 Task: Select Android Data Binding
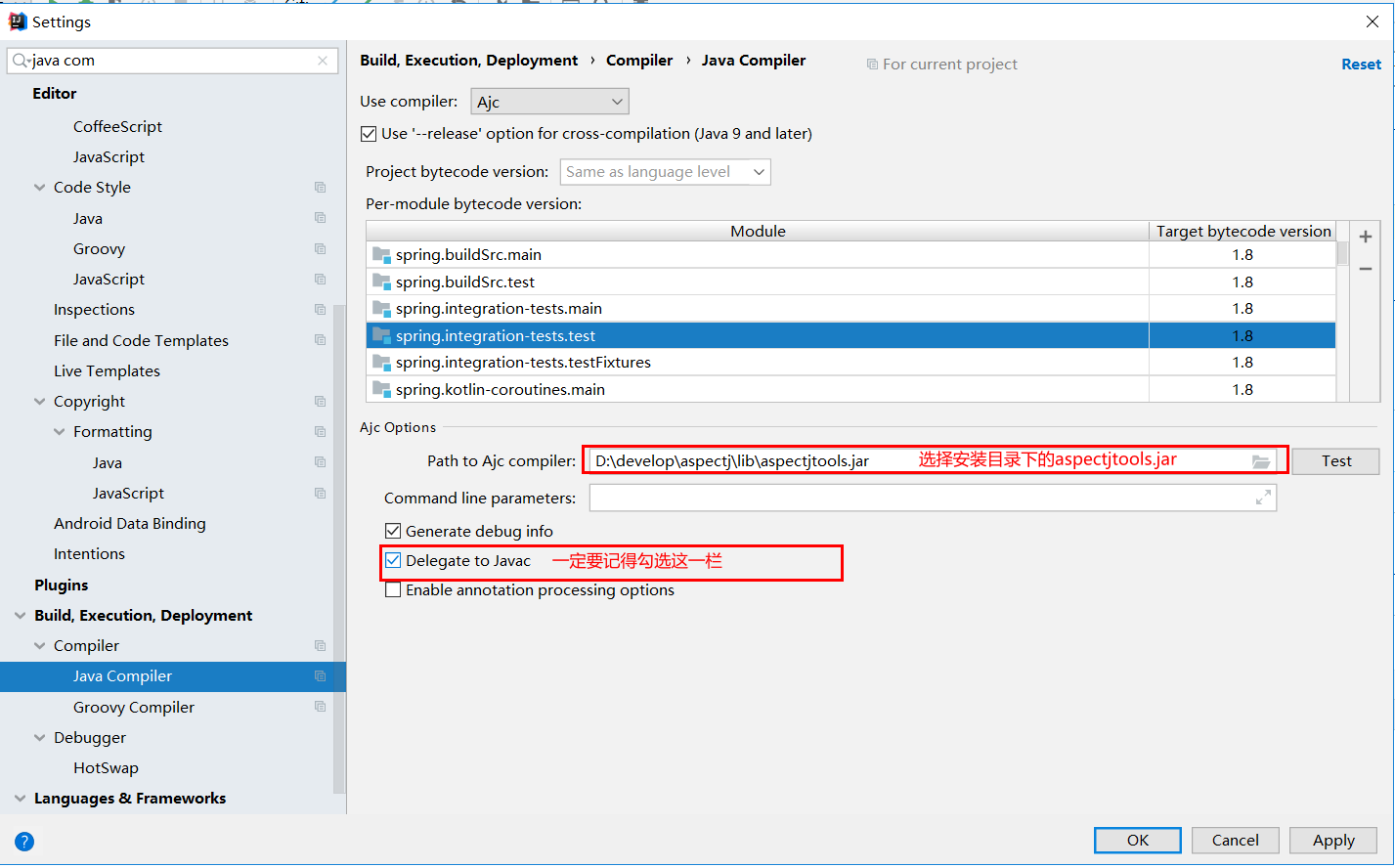(x=130, y=523)
